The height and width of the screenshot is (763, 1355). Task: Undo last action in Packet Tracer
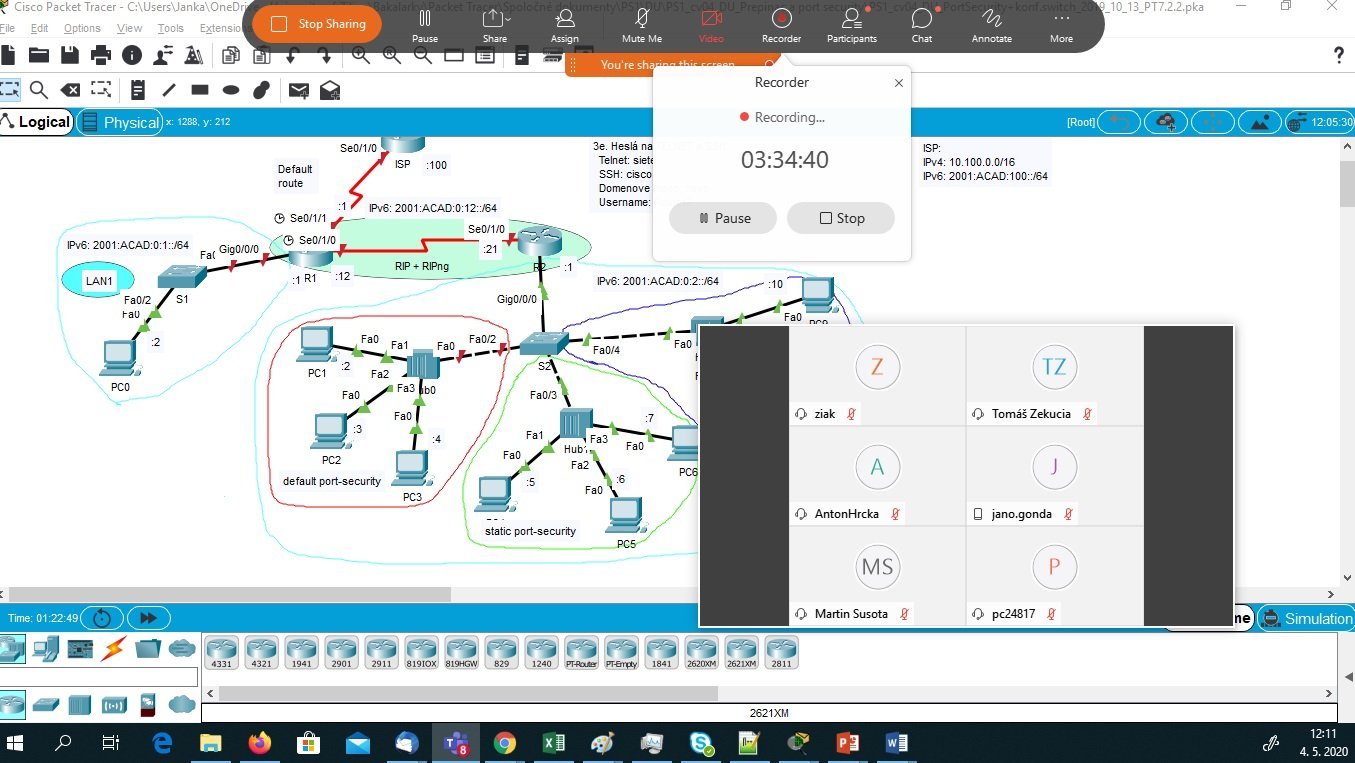click(294, 55)
